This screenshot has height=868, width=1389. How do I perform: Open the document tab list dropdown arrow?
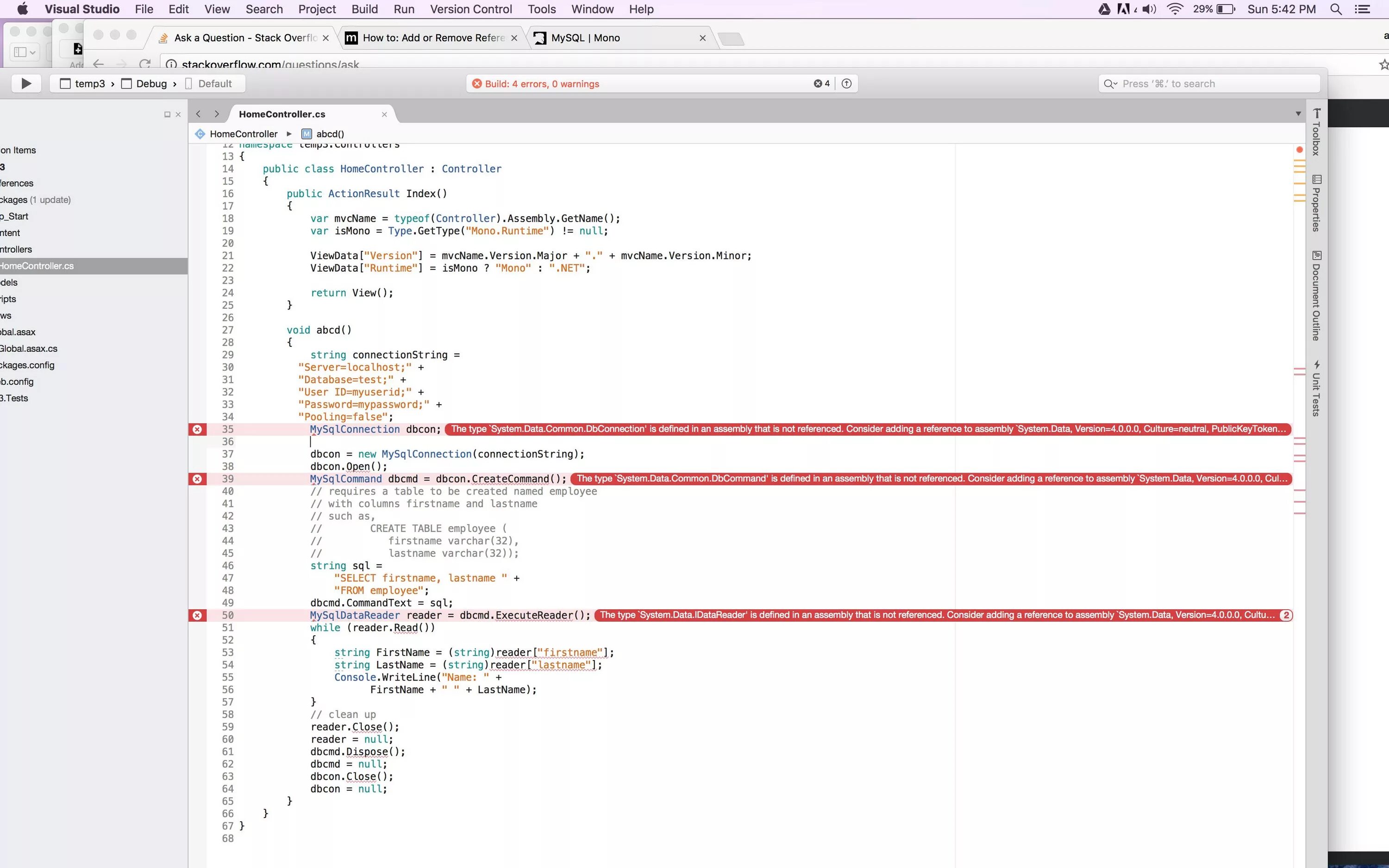1298,114
